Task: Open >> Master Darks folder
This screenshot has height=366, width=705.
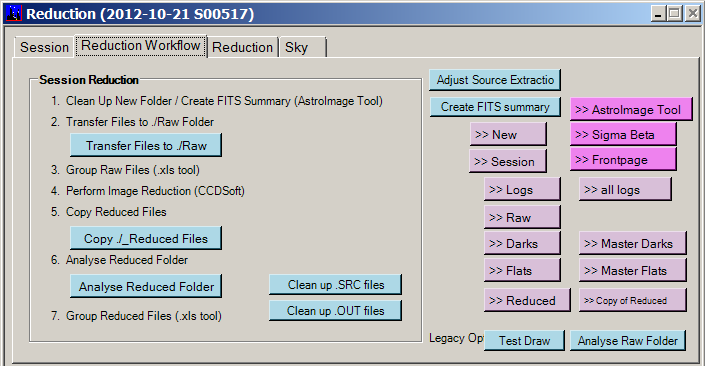Action: click(633, 243)
